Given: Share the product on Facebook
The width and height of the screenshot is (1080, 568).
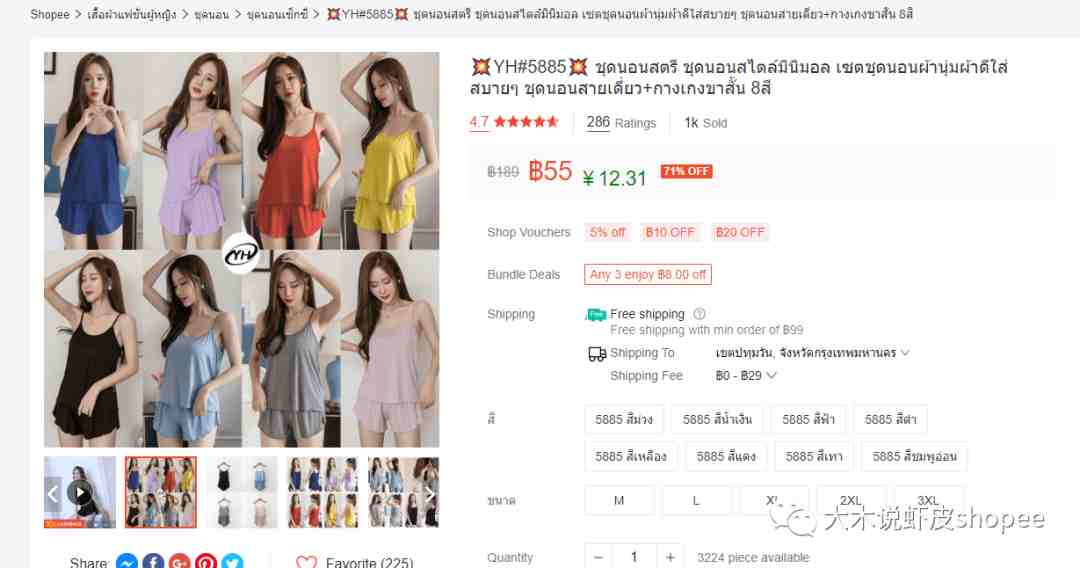Looking at the screenshot, I should pyautogui.click(x=153, y=562).
